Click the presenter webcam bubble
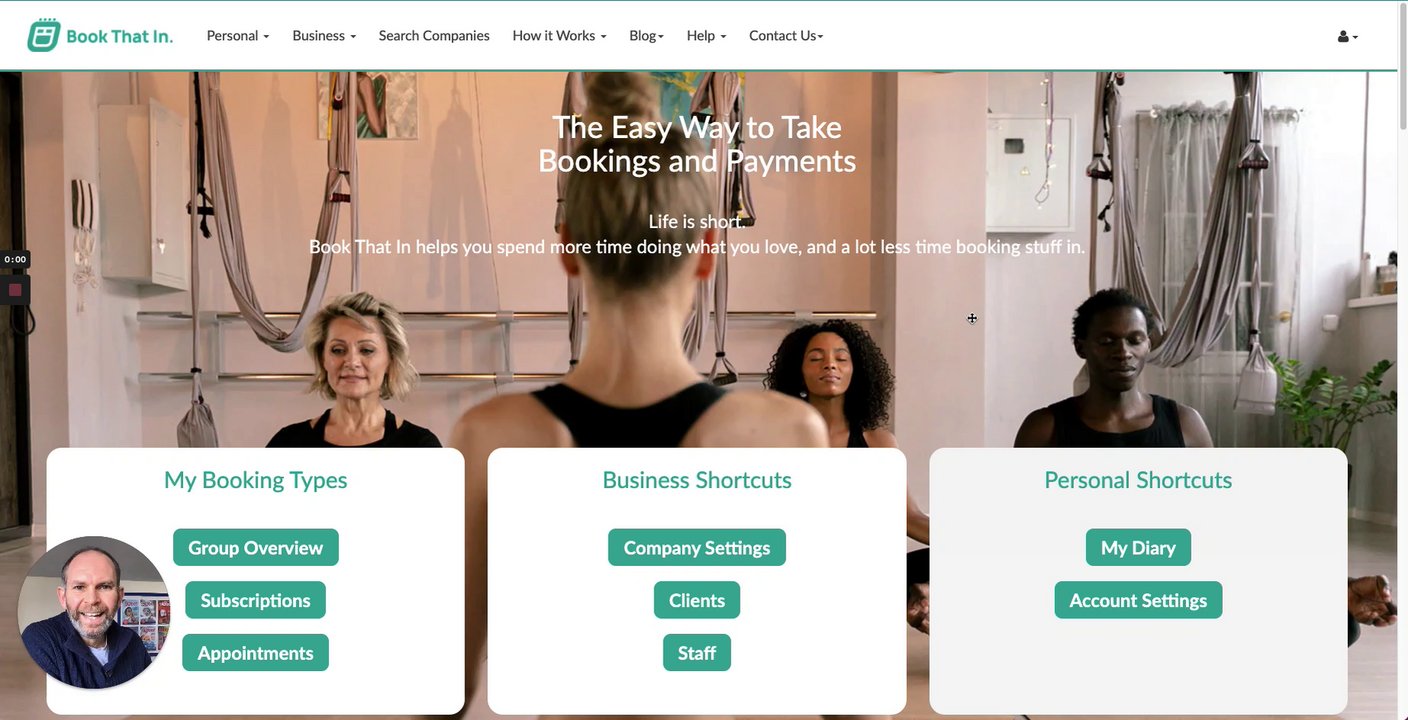1408x720 pixels. coord(94,612)
